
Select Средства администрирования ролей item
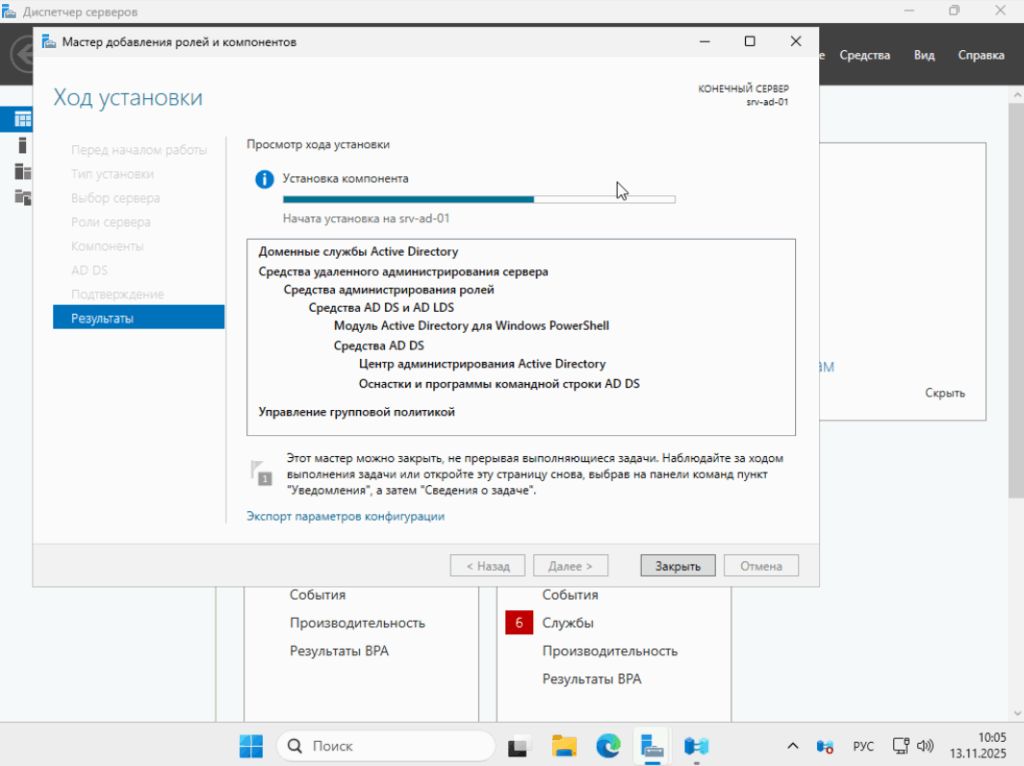(389, 290)
